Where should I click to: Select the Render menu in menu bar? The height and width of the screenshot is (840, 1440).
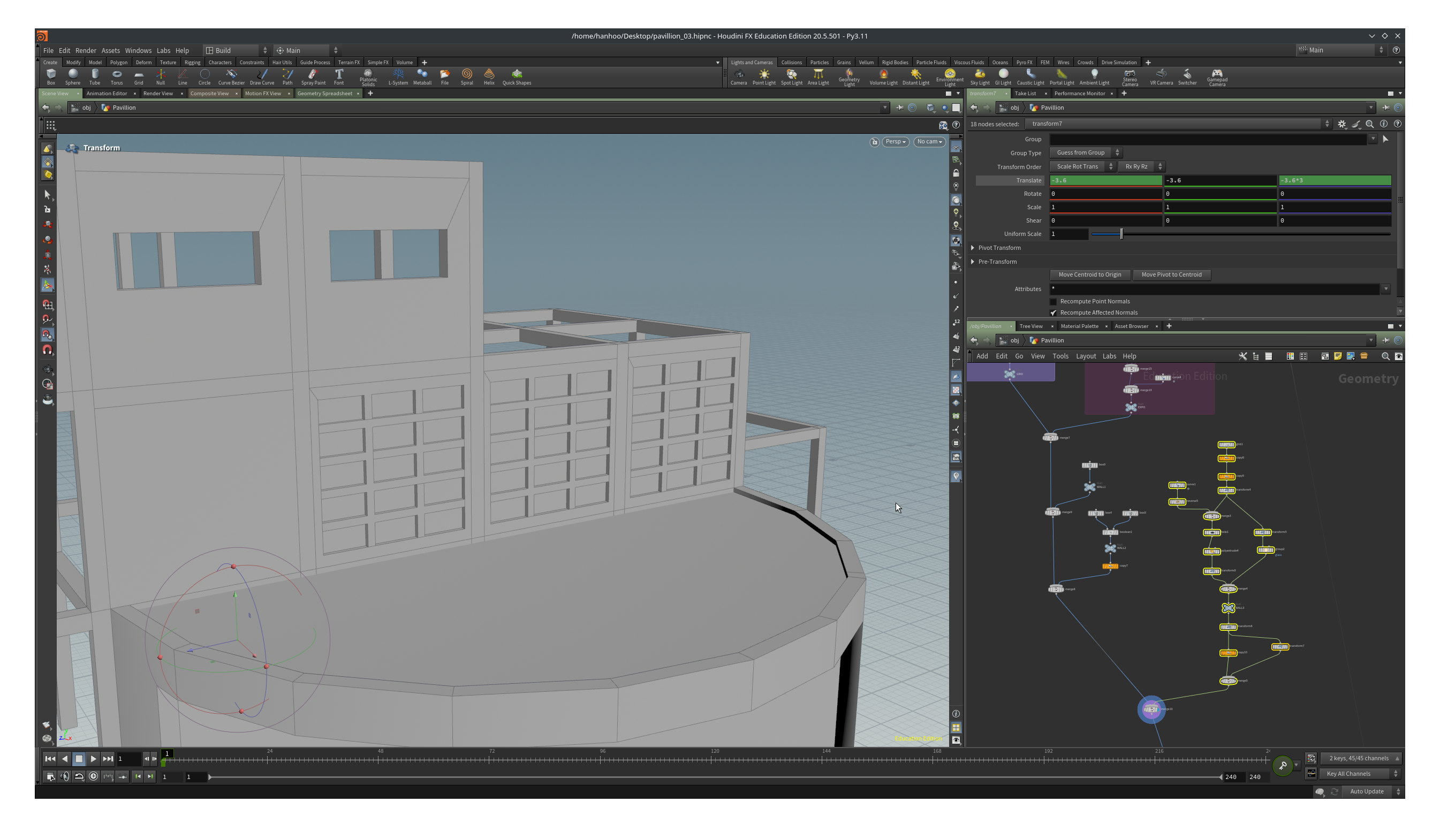coord(85,50)
